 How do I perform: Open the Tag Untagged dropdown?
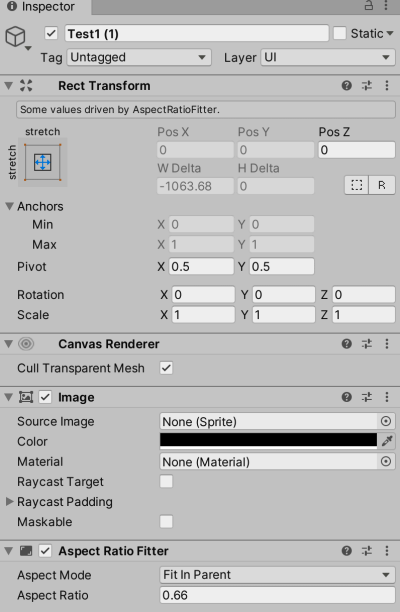pyautogui.click(x=139, y=57)
